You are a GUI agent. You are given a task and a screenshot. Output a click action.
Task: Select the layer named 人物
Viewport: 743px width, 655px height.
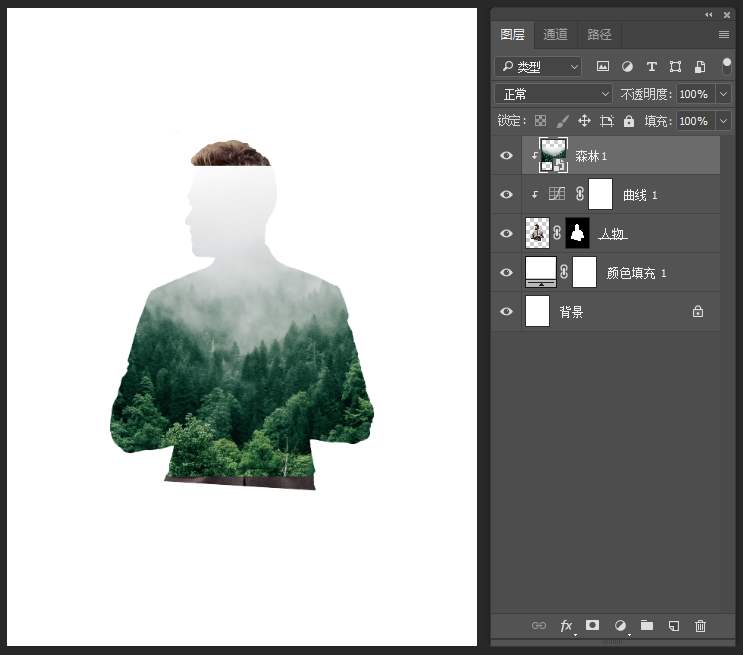tap(621, 233)
